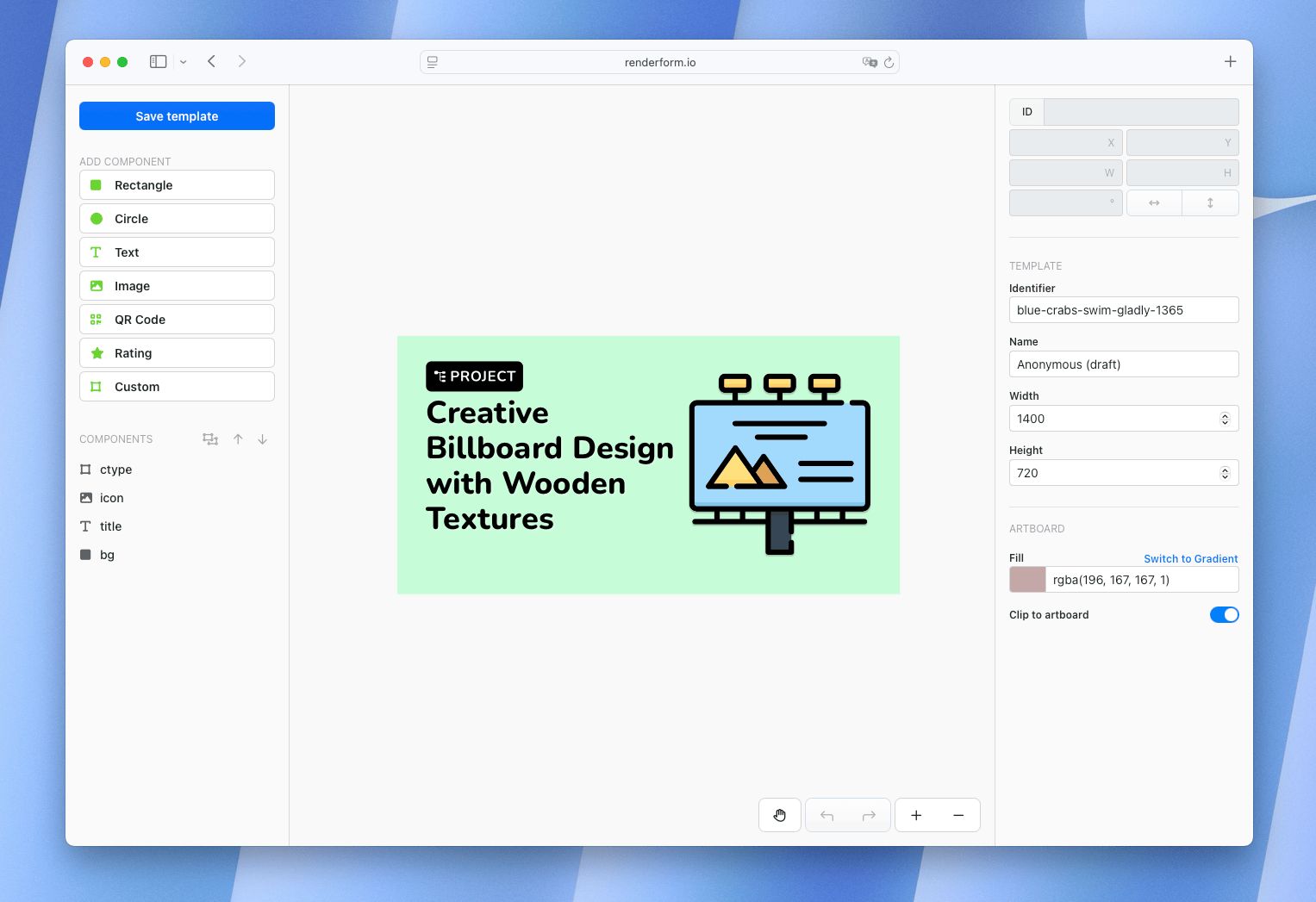Select the bg component
1316x902 pixels.
click(x=107, y=554)
